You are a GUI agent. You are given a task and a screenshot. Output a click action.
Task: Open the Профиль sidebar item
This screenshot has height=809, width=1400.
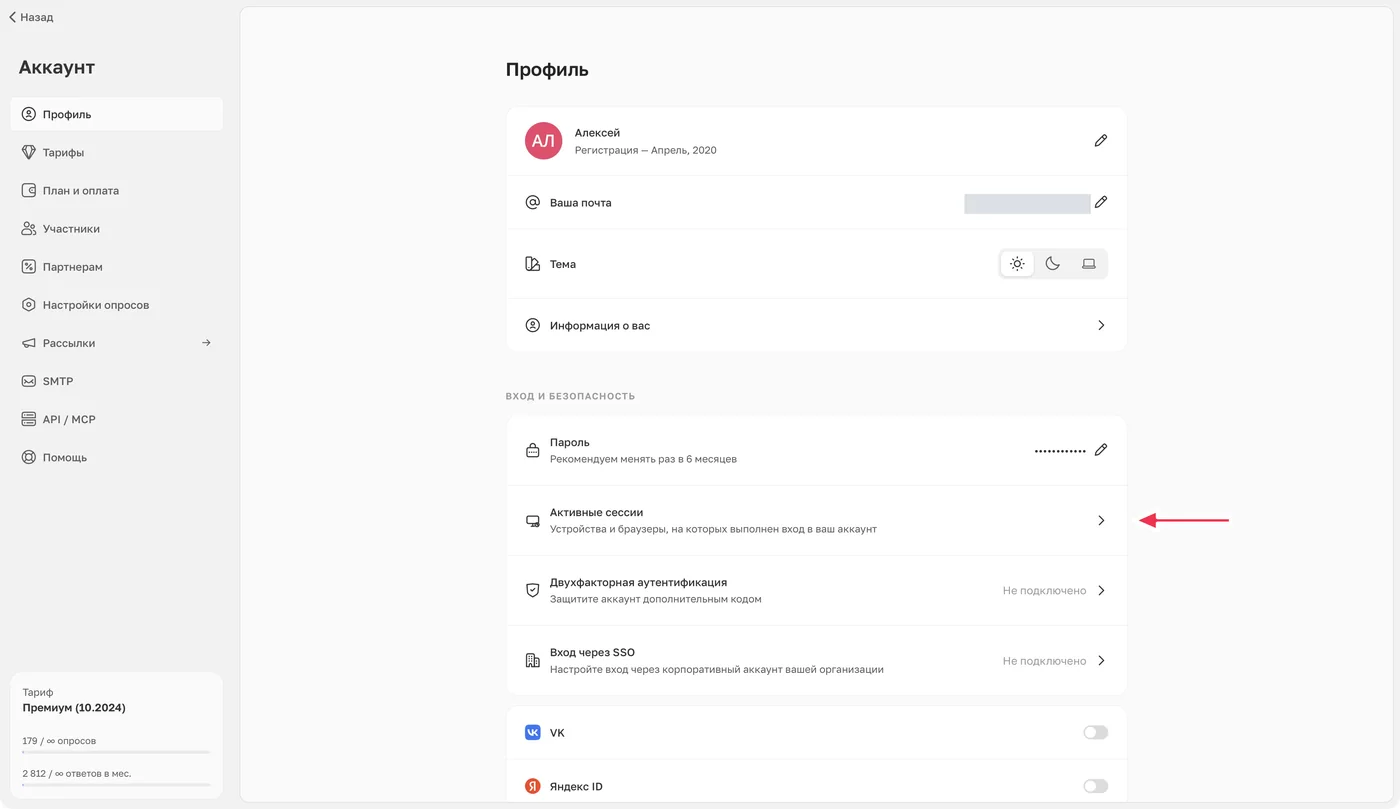117,114
